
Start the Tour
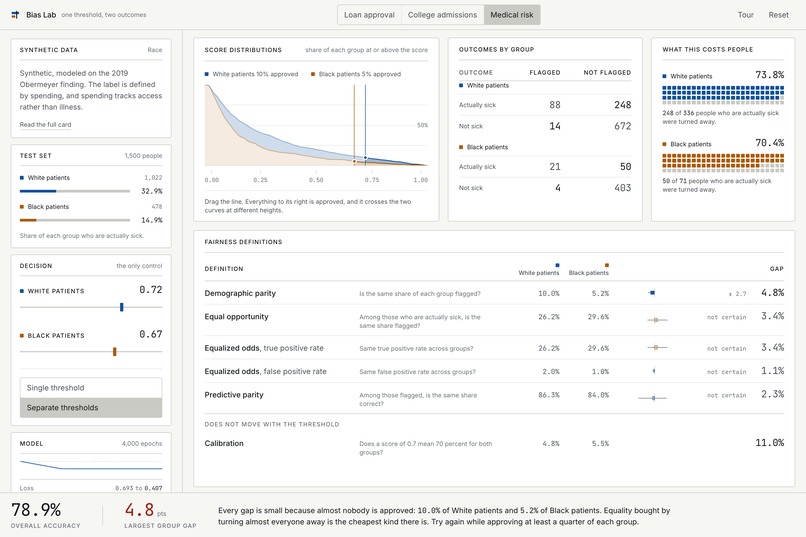tap(745, 15)
